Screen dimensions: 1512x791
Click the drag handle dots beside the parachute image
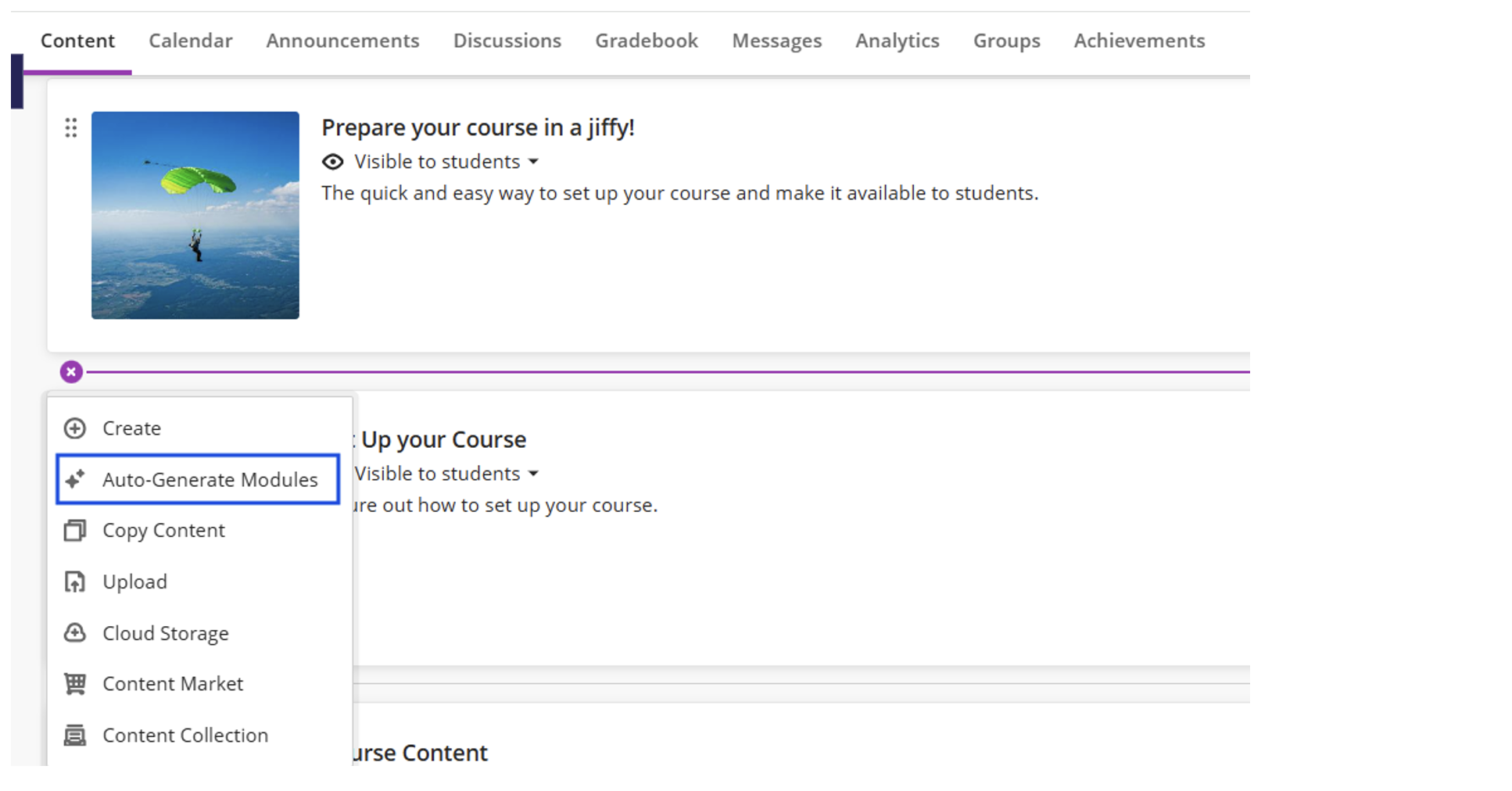(x=71, y=127)
